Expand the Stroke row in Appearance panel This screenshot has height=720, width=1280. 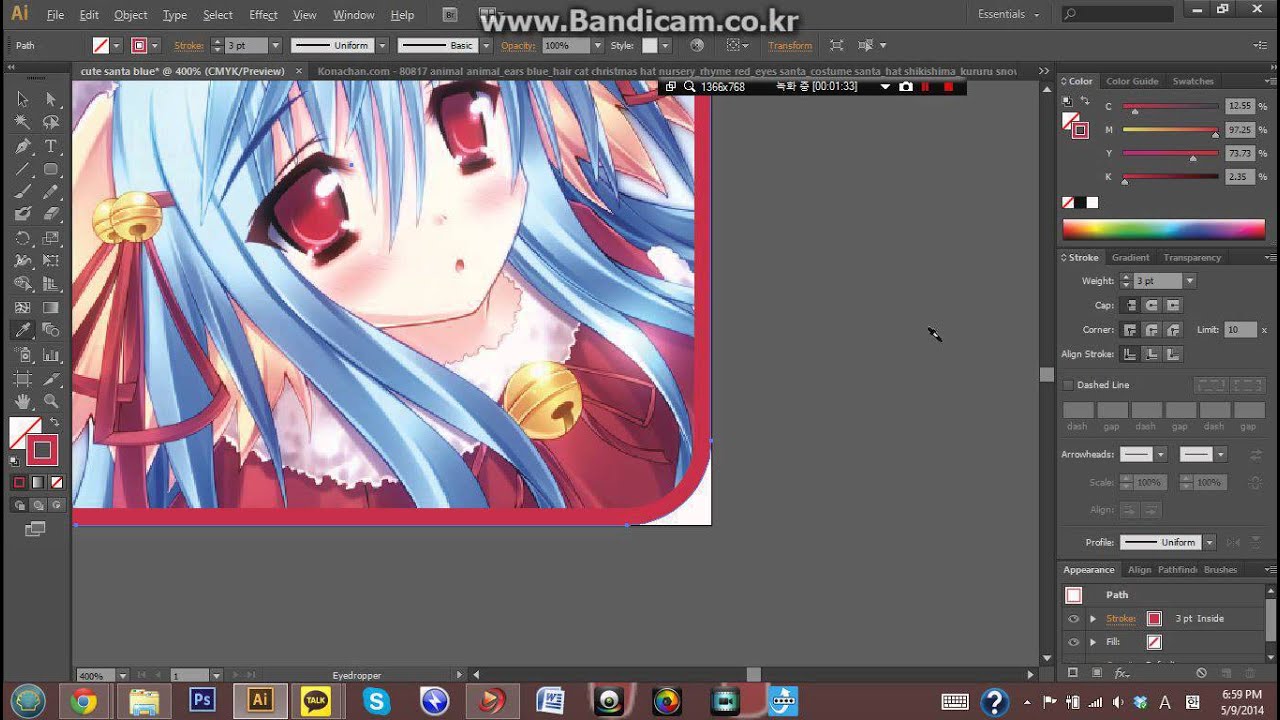tap(1092, 619)
